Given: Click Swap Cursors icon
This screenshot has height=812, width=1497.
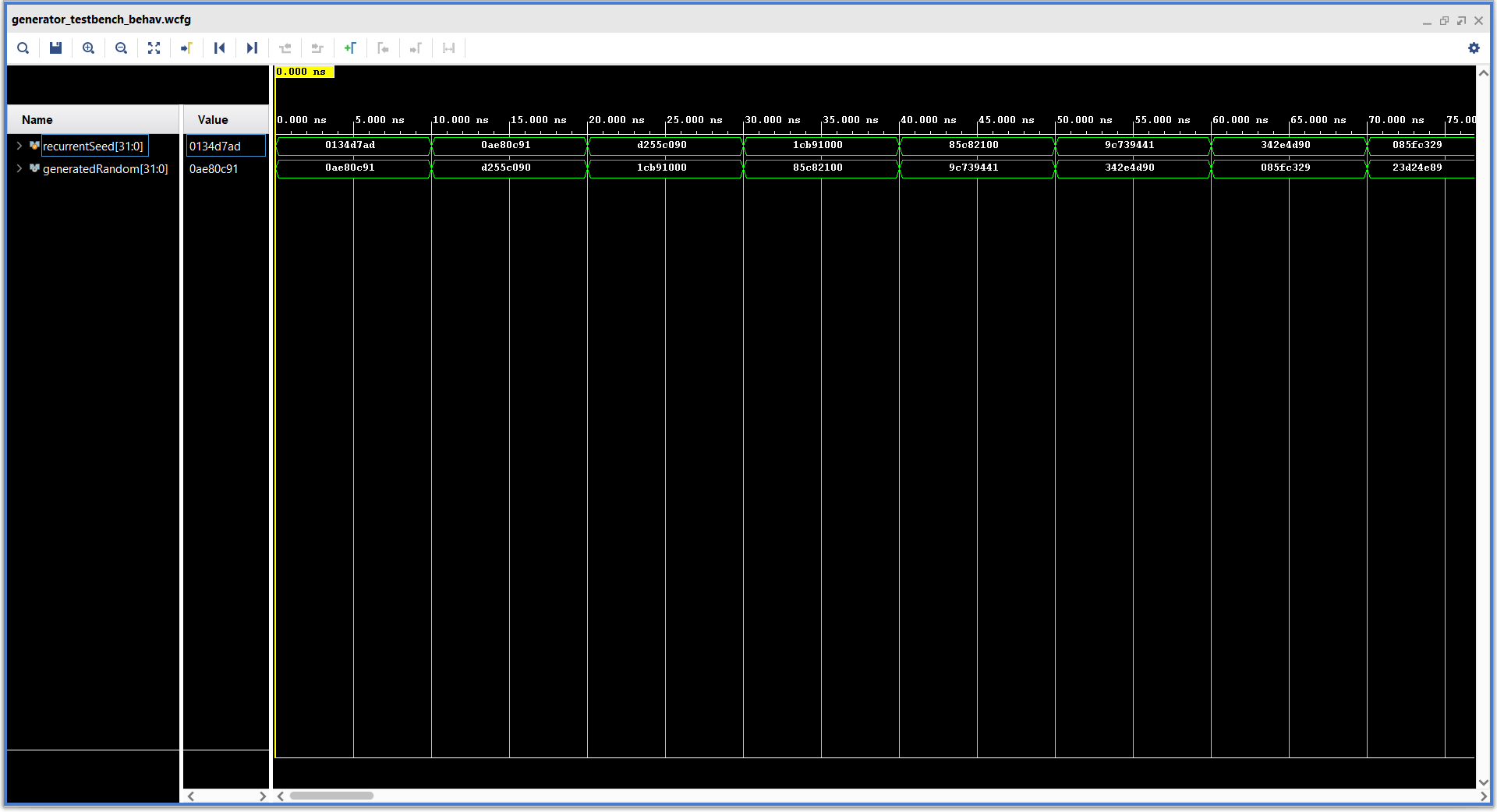Looking at the screenshot, I should (x=448, y=48).
